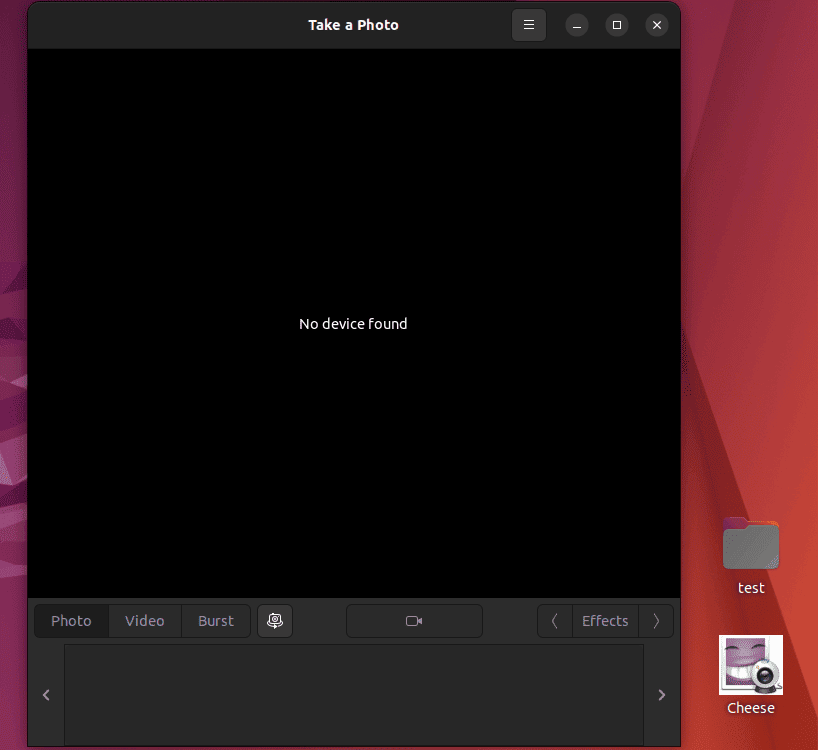The image size is (818, 750).
Task: Launch the Cheese shortcut on the desktop
Action: tap(750, 664)
